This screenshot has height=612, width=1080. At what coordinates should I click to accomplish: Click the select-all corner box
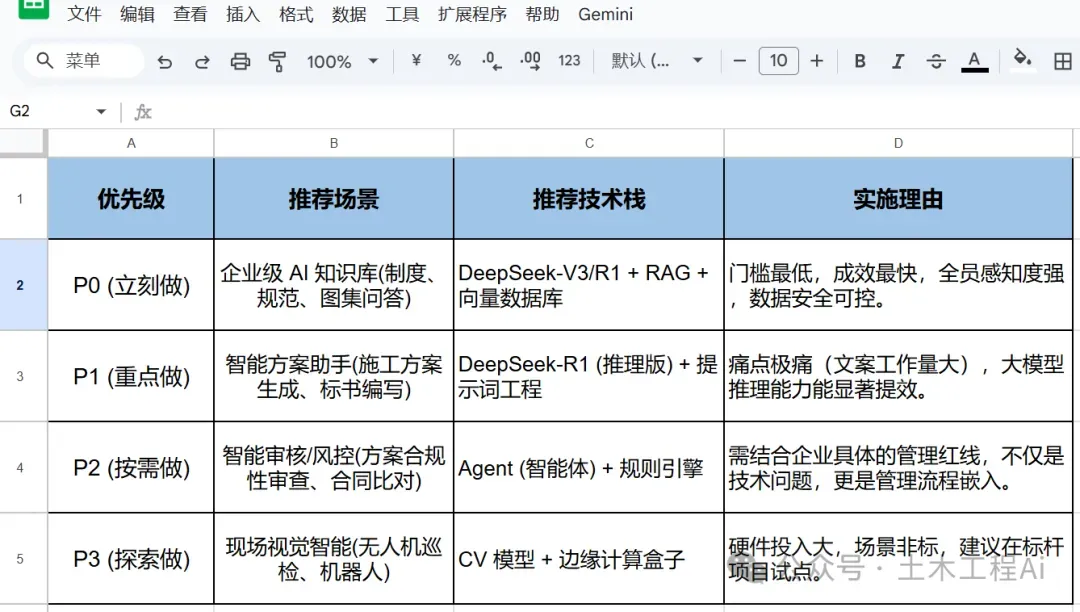pos(23,143)
